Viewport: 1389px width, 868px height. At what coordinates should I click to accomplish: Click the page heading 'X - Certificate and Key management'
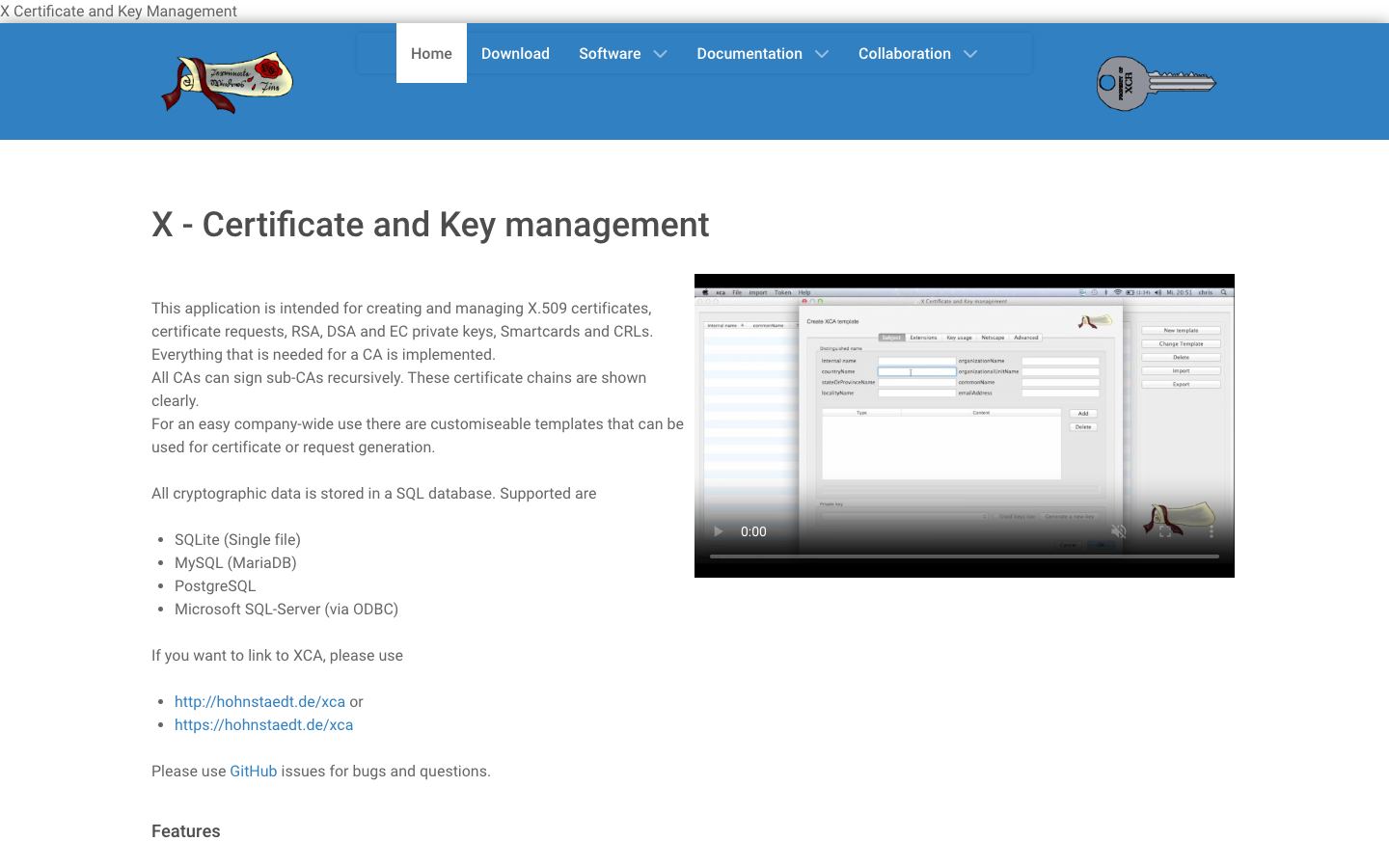[430, 224]
